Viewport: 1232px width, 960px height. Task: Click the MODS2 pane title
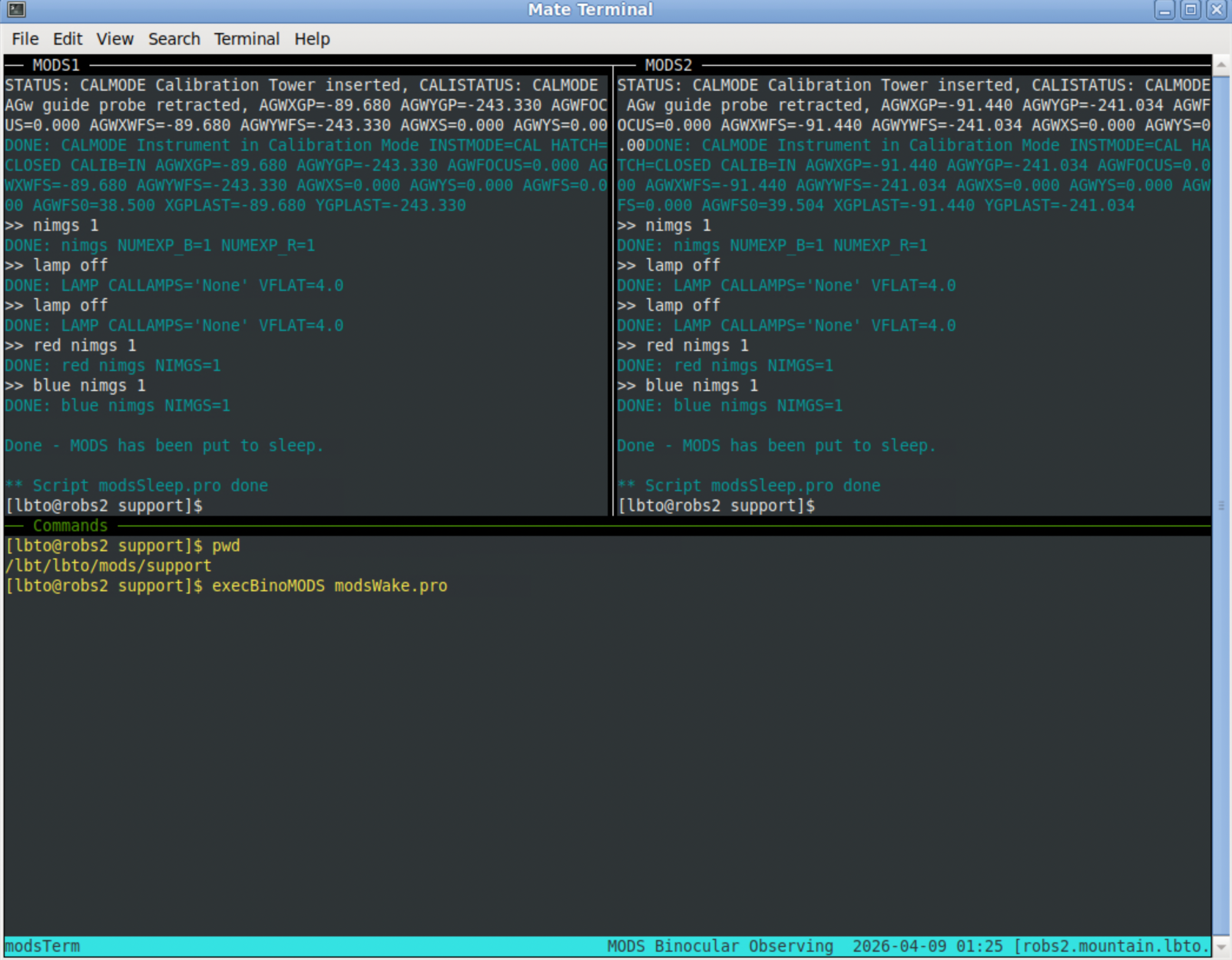click(x=668, y=65)
